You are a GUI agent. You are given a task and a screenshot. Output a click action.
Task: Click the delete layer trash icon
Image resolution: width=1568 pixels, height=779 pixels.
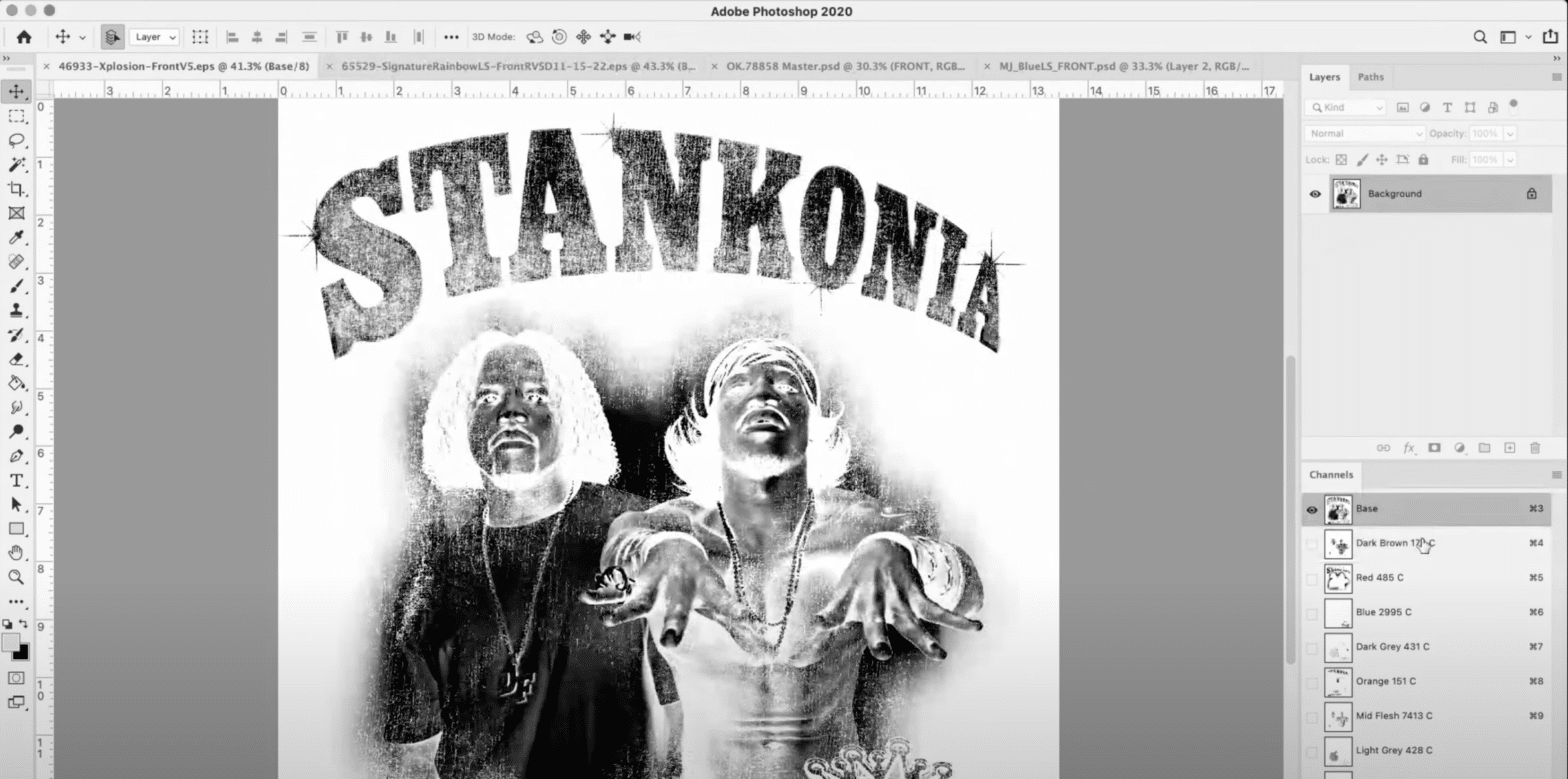[x=1534, y=448]
